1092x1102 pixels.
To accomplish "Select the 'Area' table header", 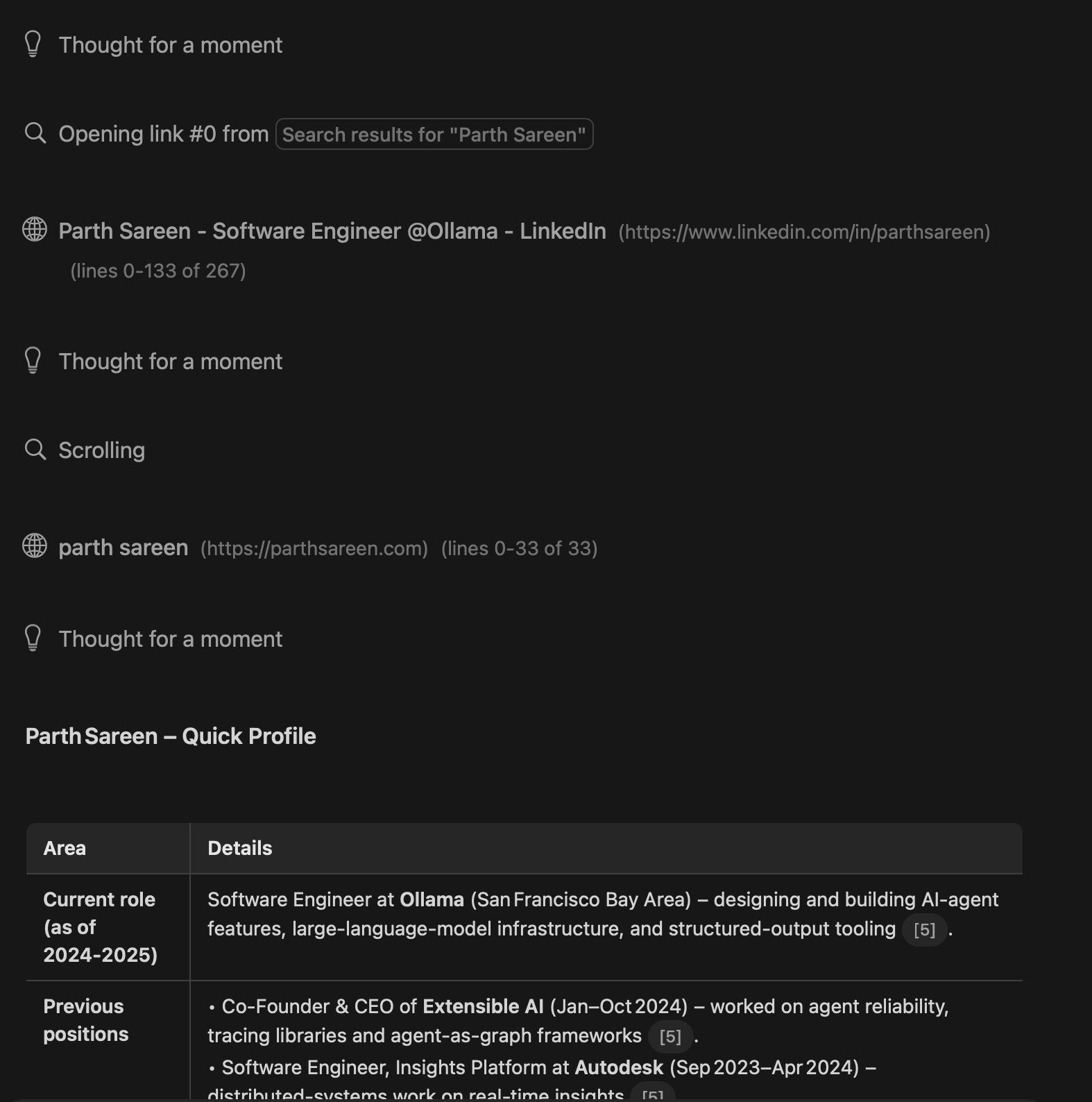I will tap(65, 847).
